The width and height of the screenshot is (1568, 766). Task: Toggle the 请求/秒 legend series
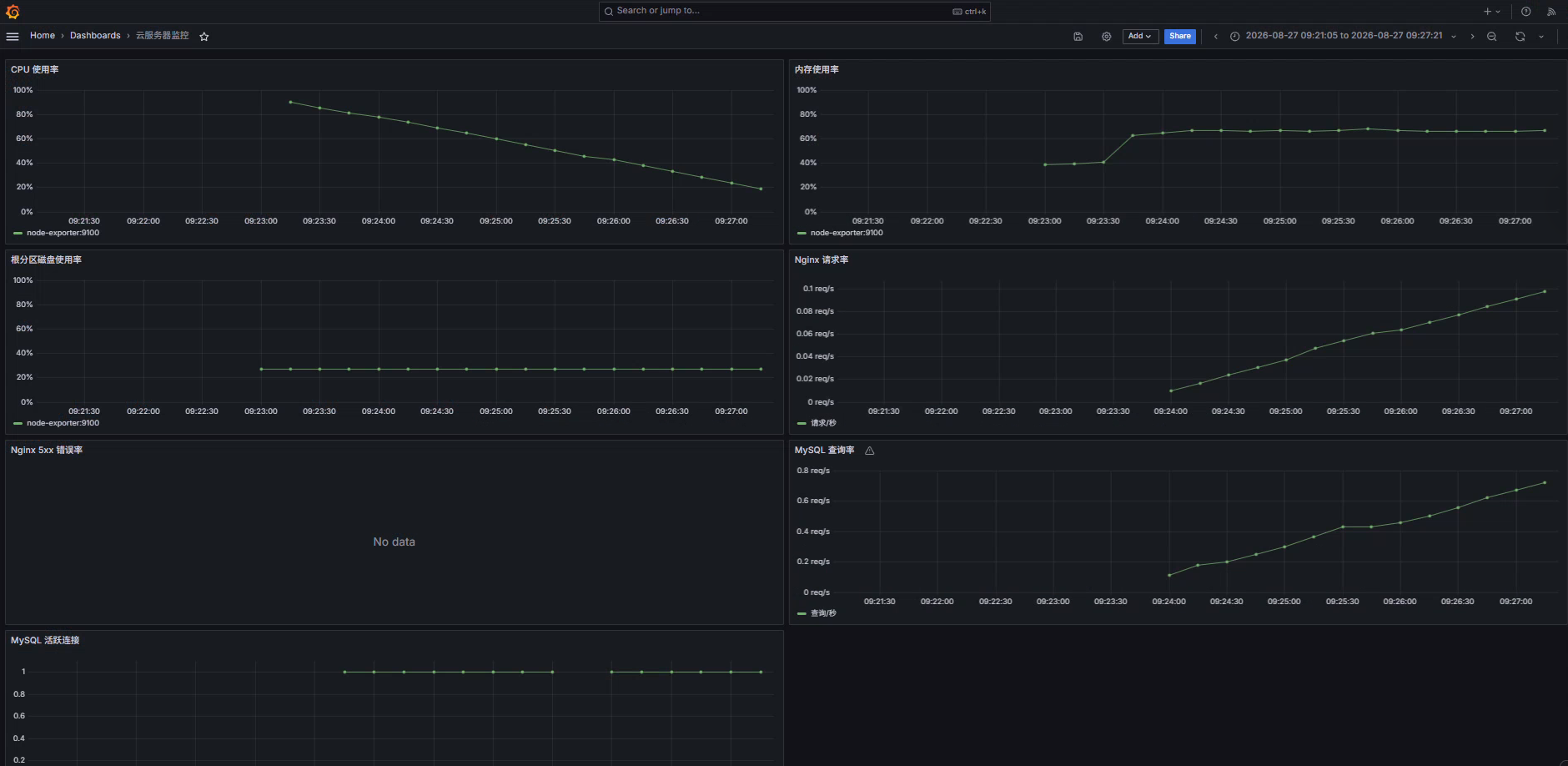pos(822,423)
